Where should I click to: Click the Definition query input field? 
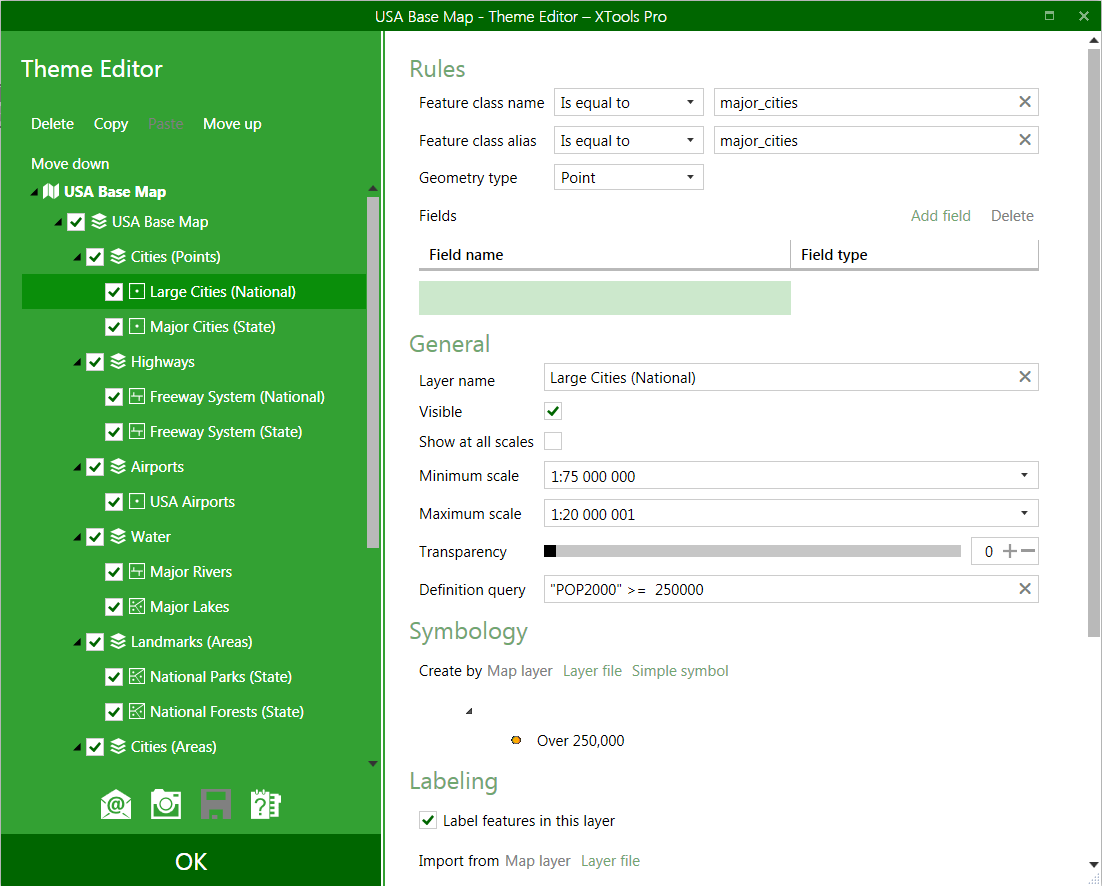click(791, 589)
